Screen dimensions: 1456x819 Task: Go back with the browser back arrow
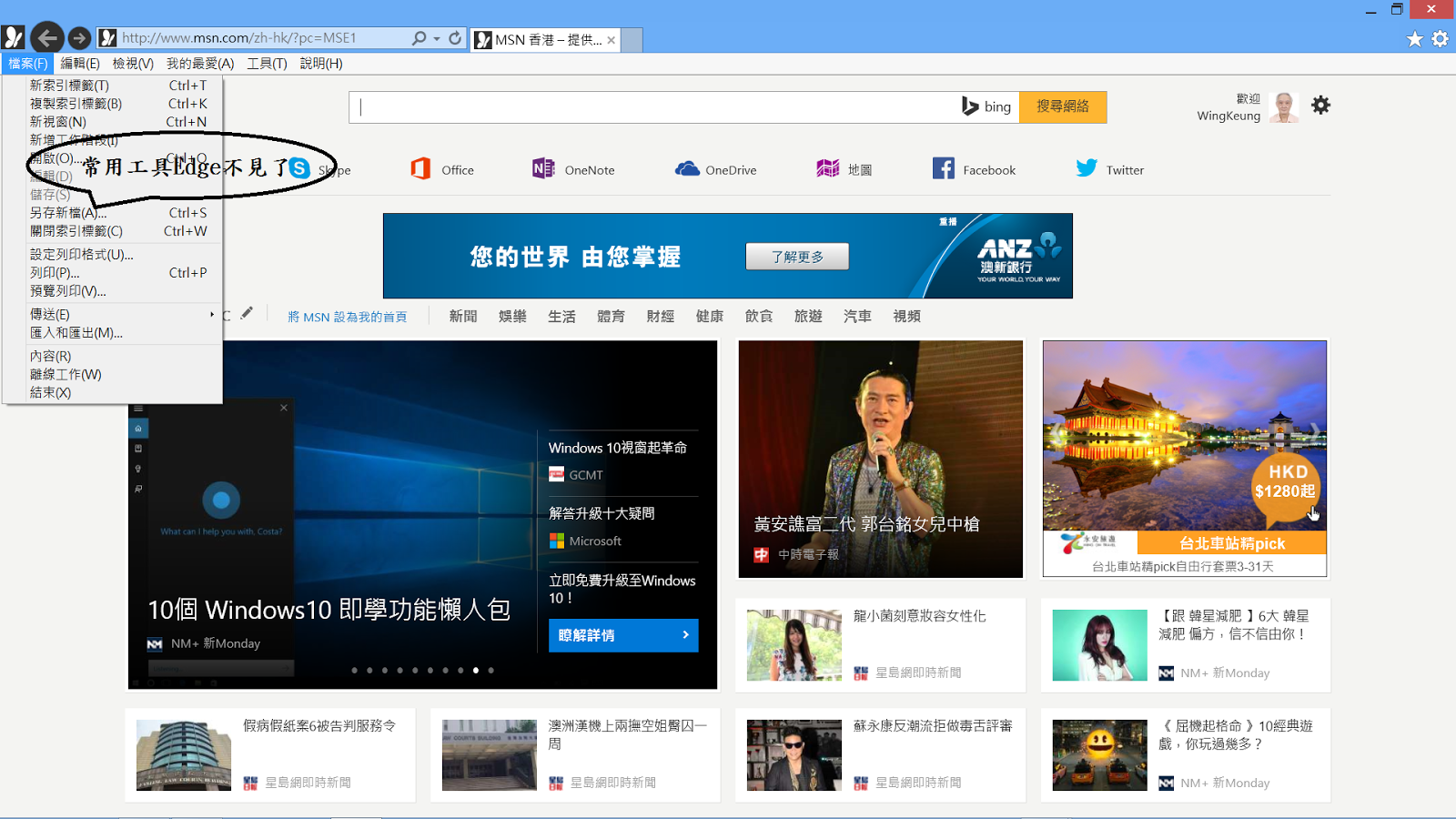47,38
